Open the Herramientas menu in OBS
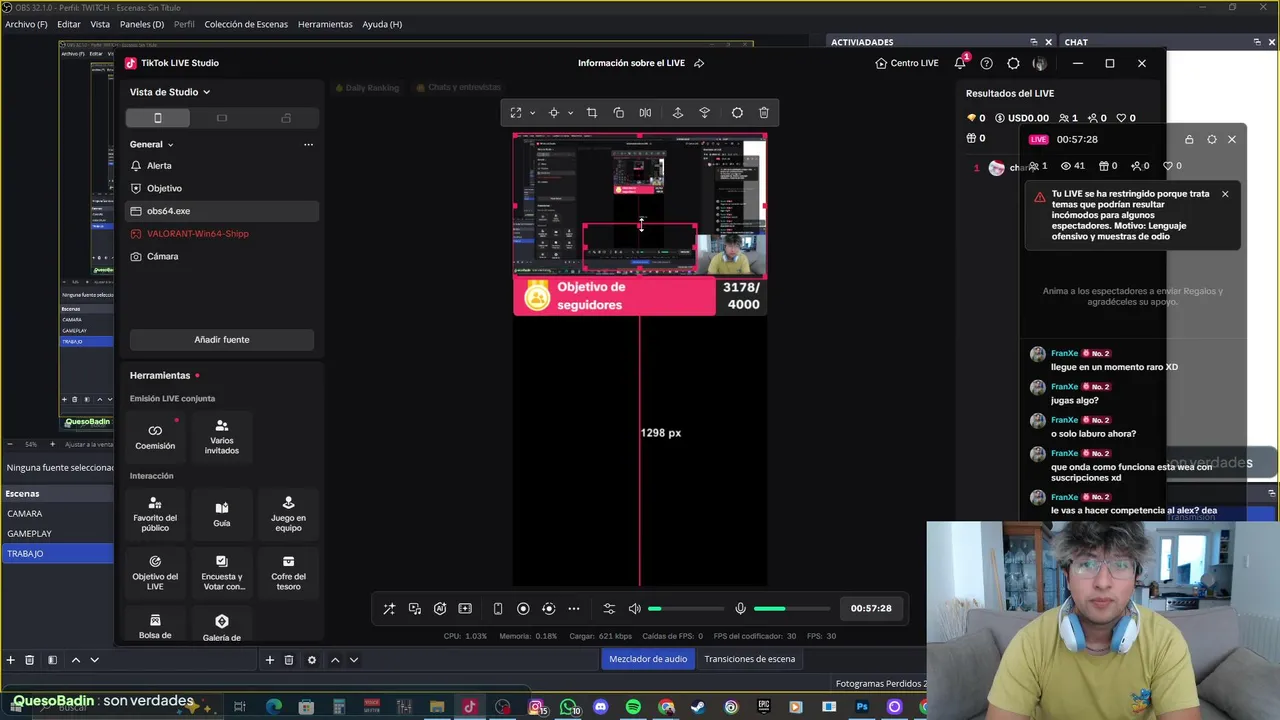Image resolution: width=1280 pixels, height=720 pixels. [x=325, y=24]
